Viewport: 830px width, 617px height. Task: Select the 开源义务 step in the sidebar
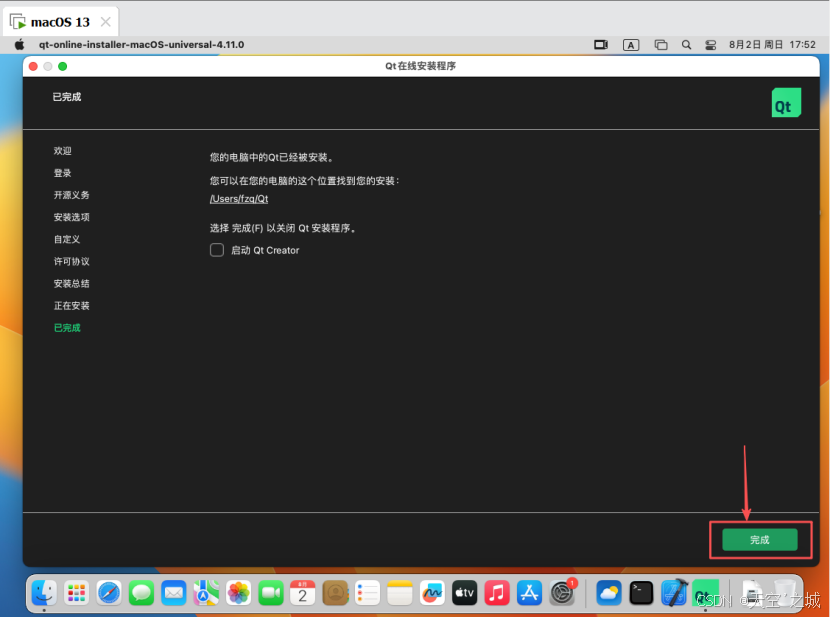(71, 195)
